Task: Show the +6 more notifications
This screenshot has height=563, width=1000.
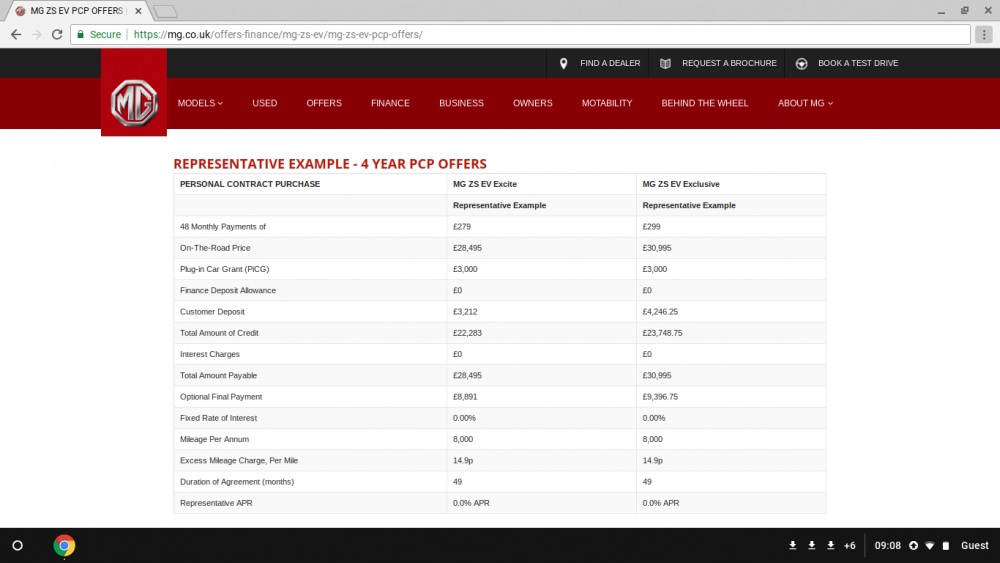Action: [x=849, y=546]
